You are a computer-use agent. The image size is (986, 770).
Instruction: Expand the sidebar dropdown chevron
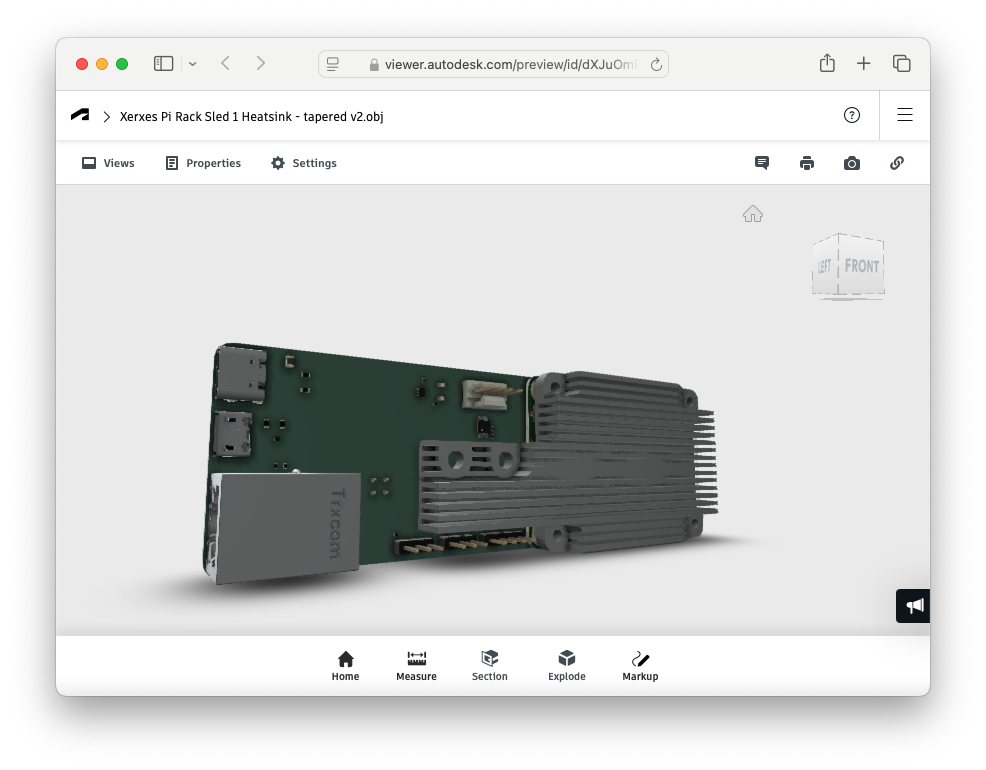click(192, 64)
